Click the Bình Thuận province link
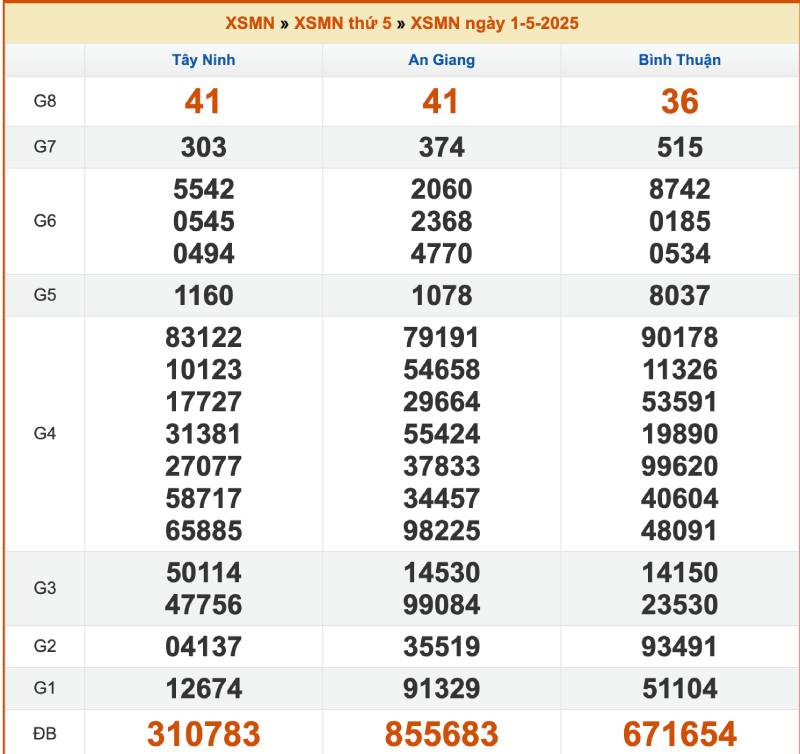This screenshot has width=800, height=754. pyautogui.click(x=679, y=60)
